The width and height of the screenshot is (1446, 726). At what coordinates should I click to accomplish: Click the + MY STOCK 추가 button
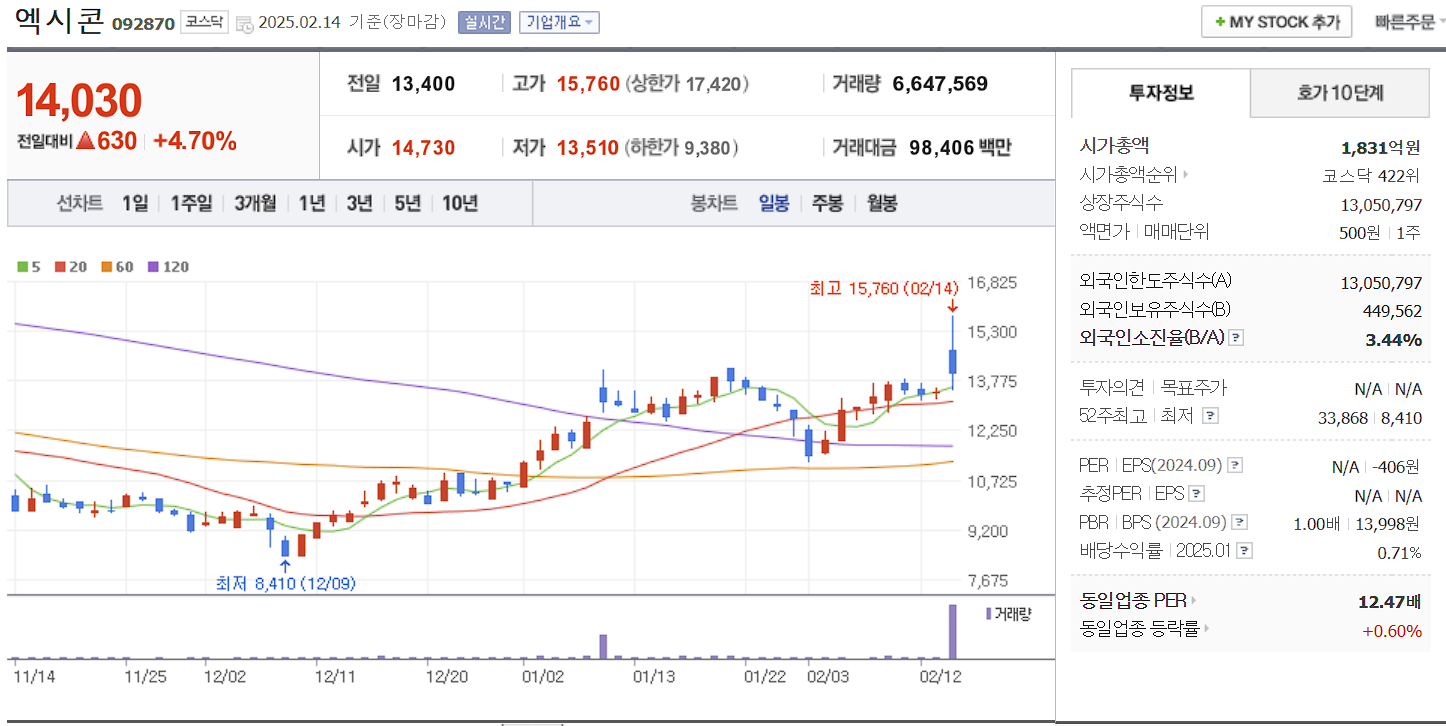tap(1276, 21)
